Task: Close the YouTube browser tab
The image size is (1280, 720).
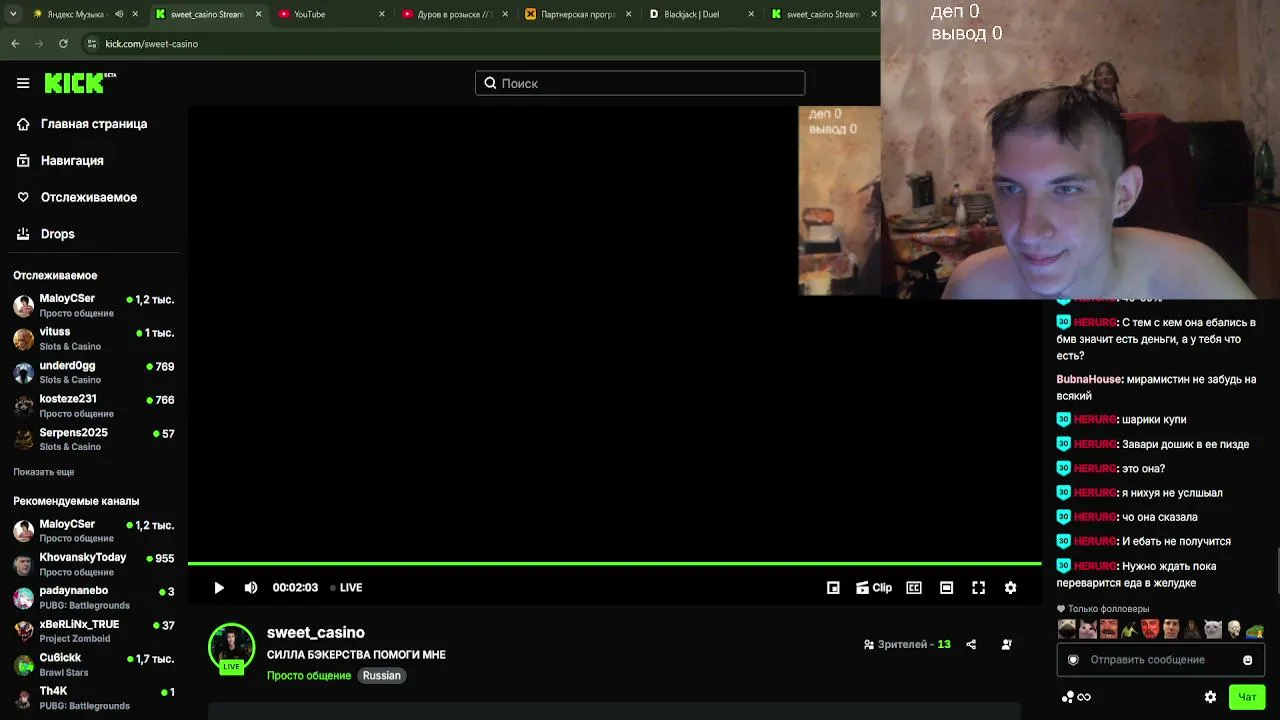Action: (381, 14)
